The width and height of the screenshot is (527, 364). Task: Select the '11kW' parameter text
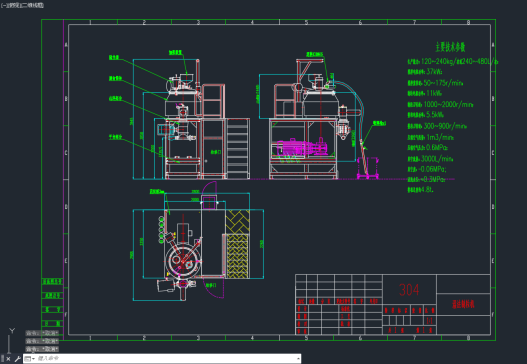[434, 93]
